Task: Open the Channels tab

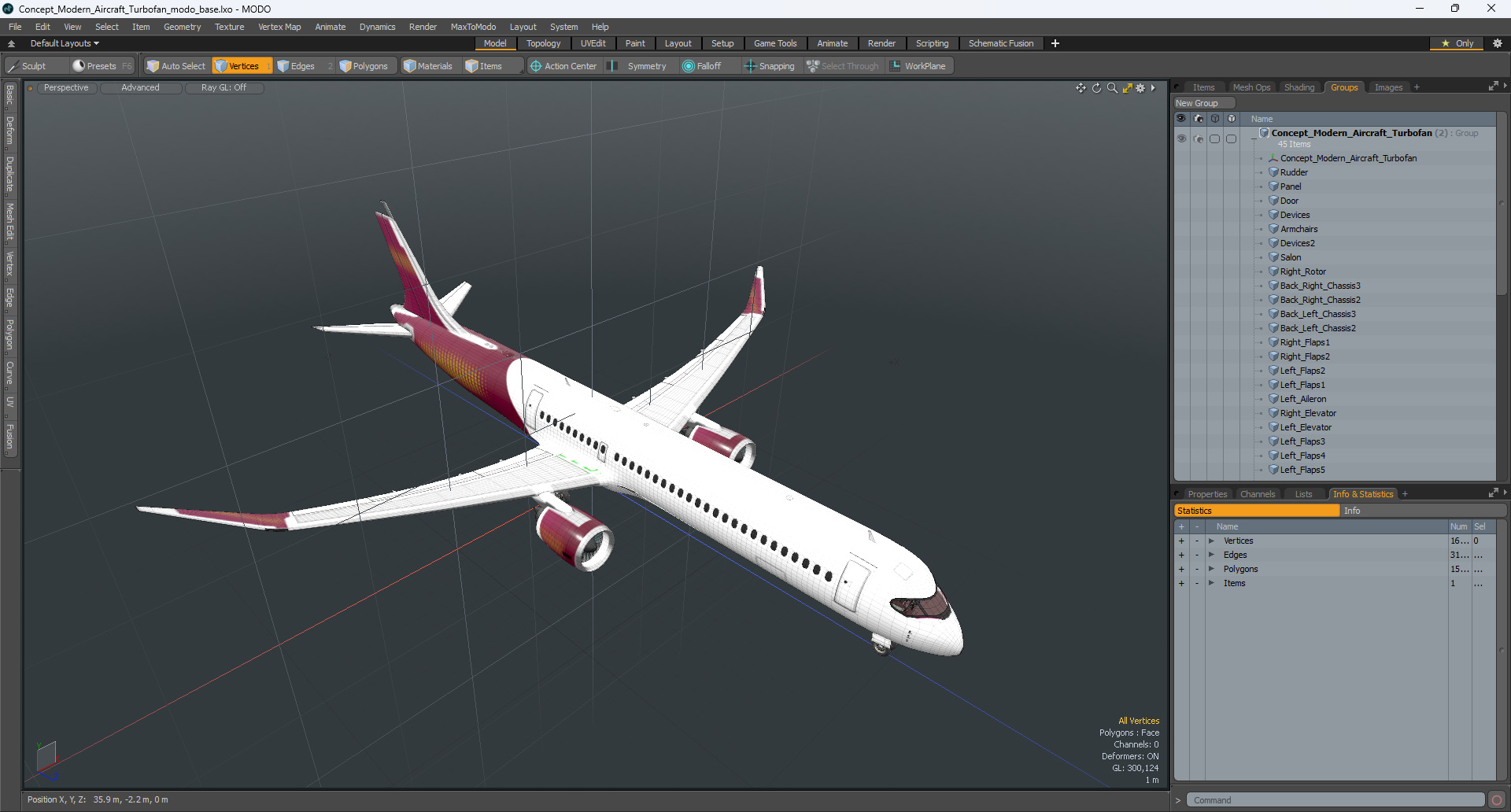Action: [x=1257, y=494]
